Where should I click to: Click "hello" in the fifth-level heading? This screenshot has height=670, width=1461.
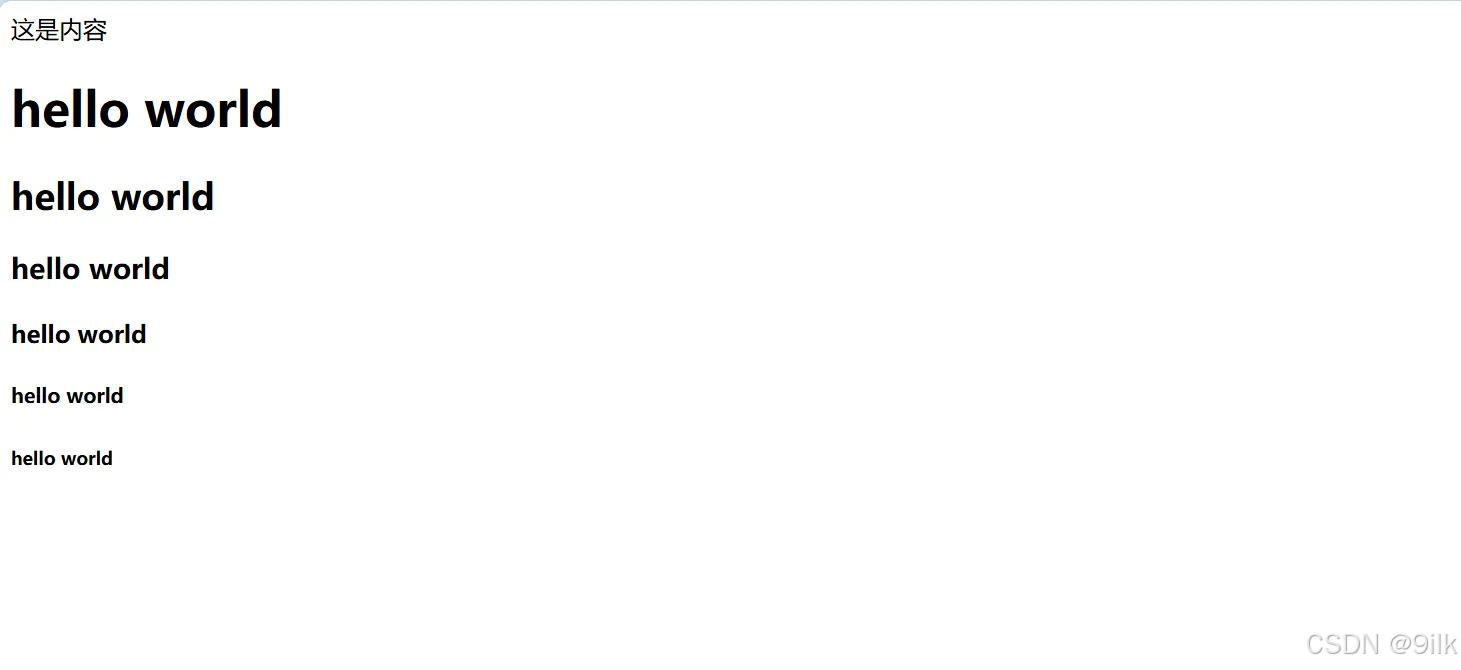pos(36,396)
